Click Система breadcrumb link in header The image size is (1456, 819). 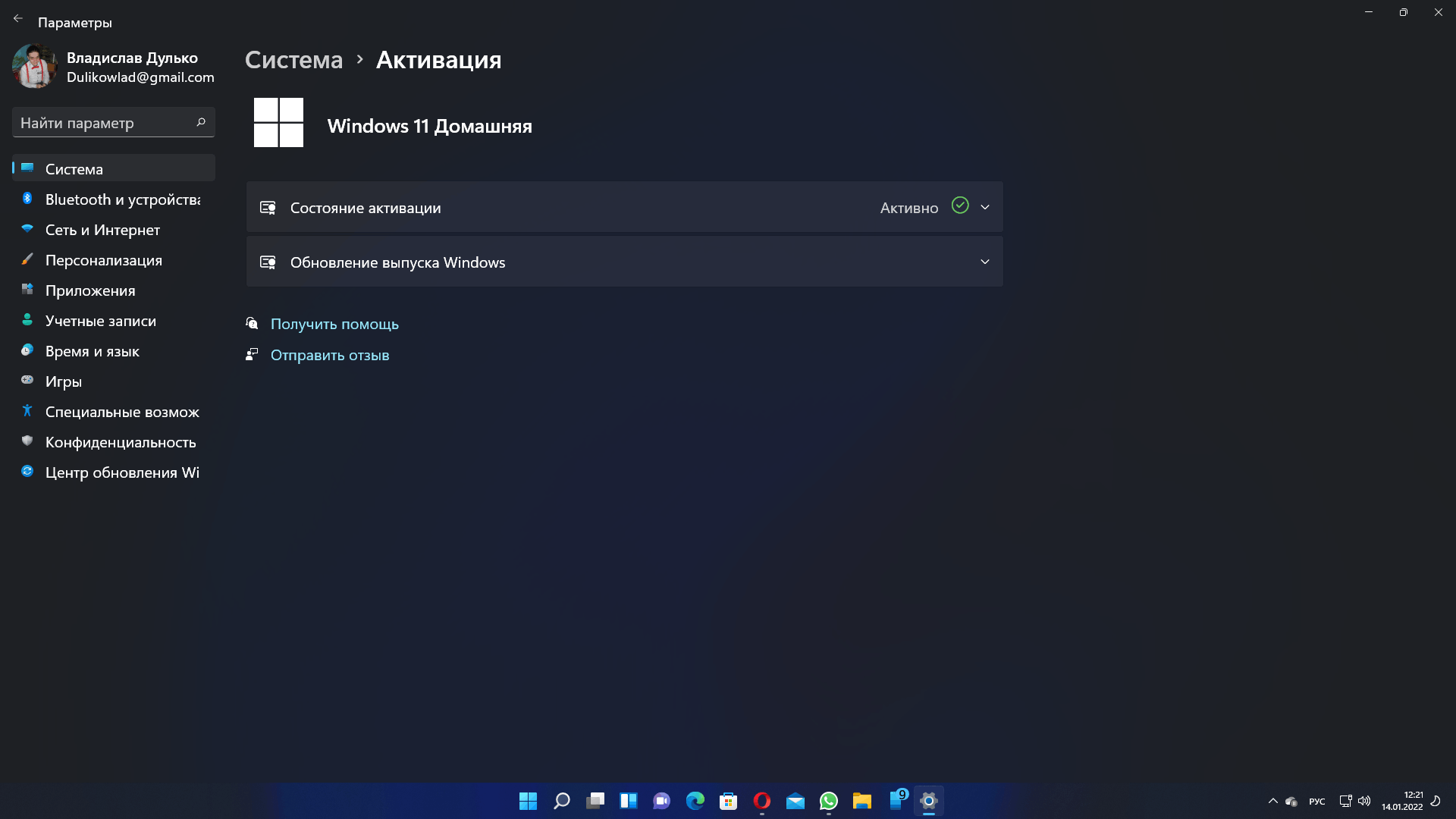(293, 60)
